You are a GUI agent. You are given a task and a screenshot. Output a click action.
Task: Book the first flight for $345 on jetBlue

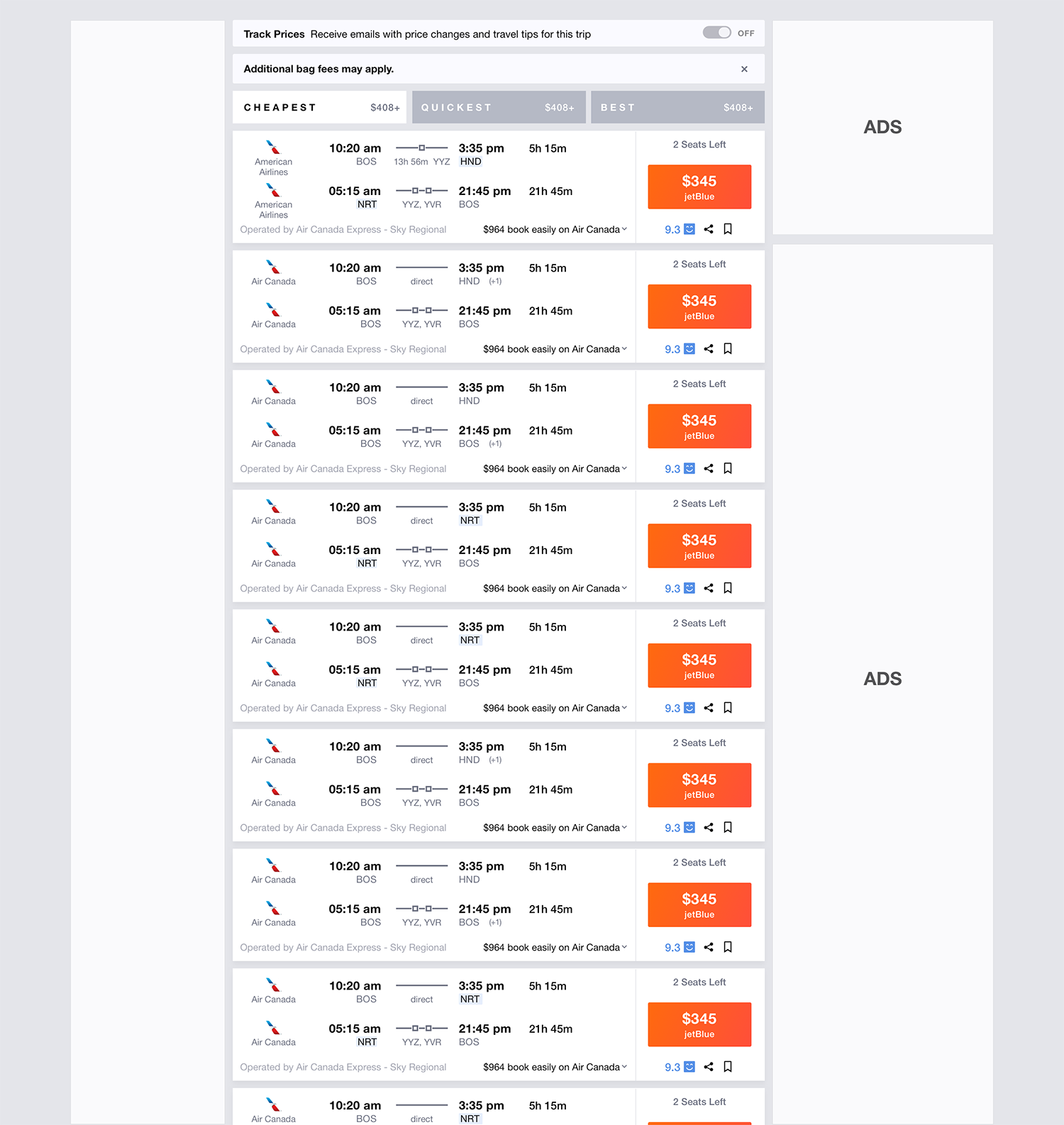[x=699, y=187]
